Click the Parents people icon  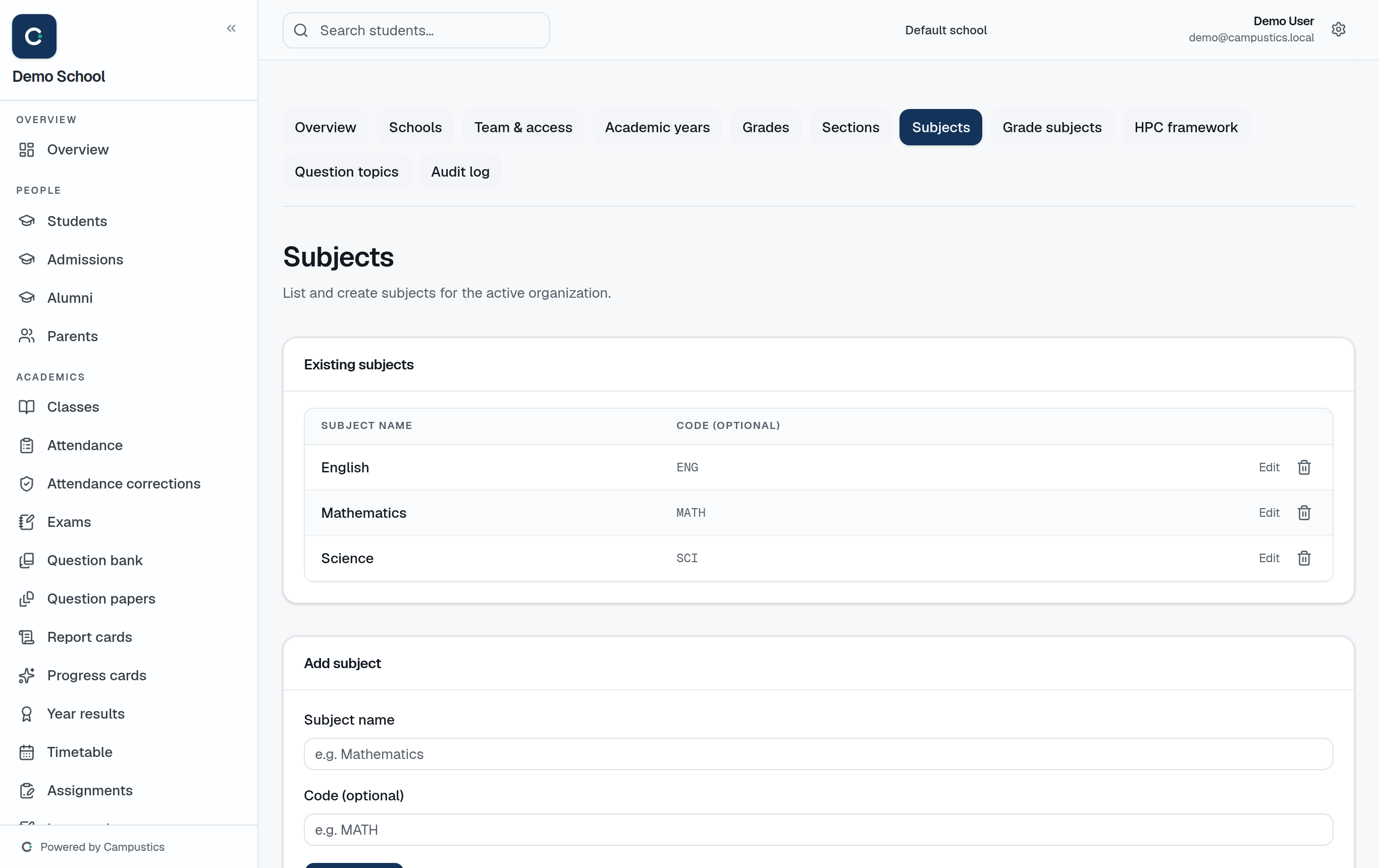(x=26, y=336)
